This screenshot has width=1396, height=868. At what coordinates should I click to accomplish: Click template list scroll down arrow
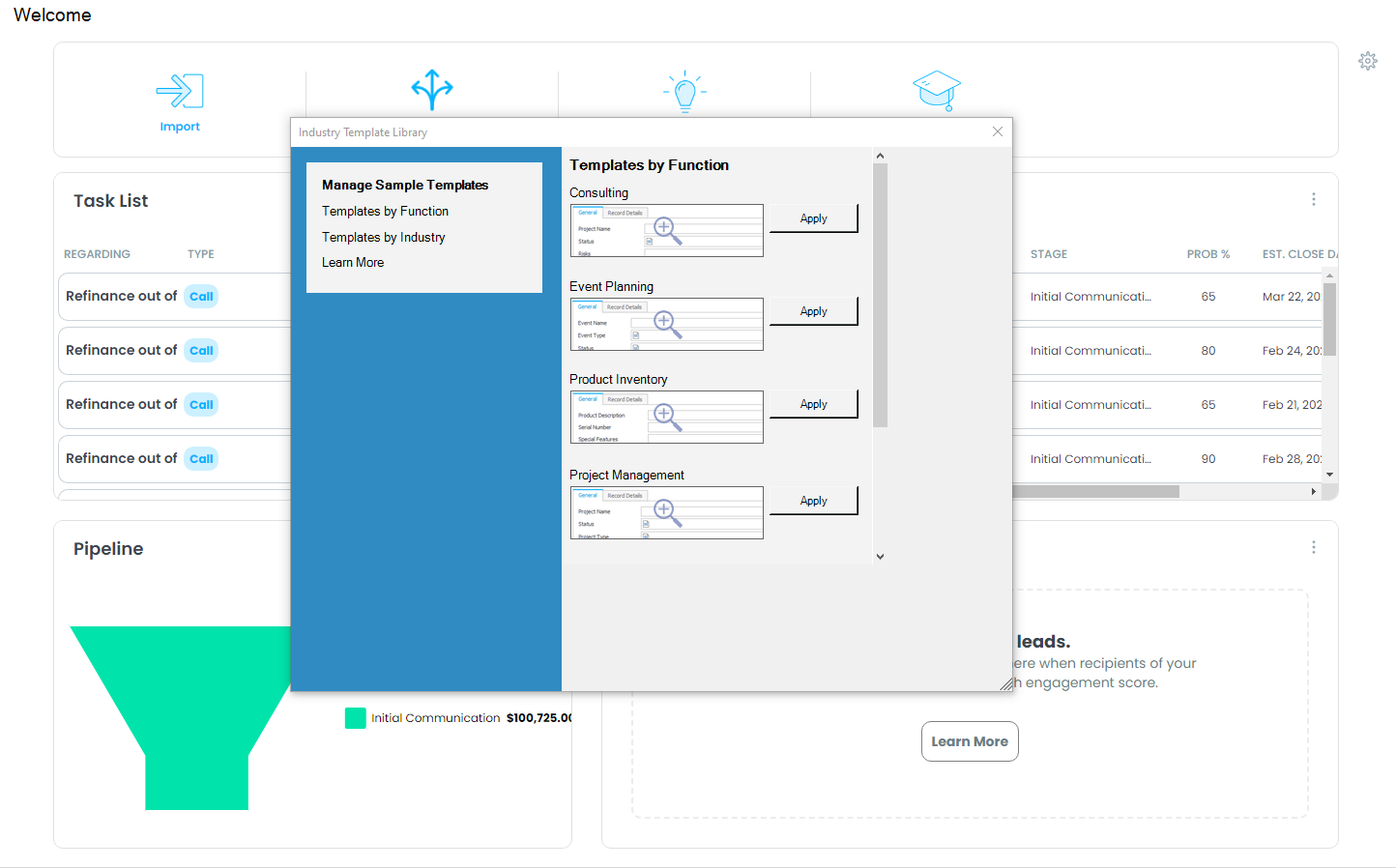point(880,557)
